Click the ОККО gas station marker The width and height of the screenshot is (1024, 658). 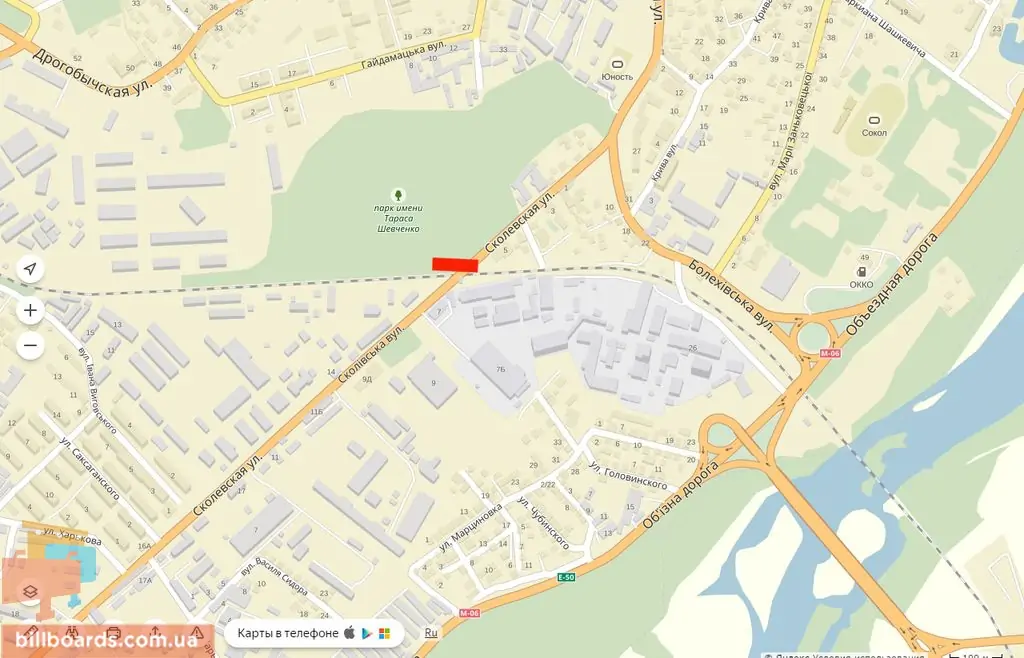[861, 272]
